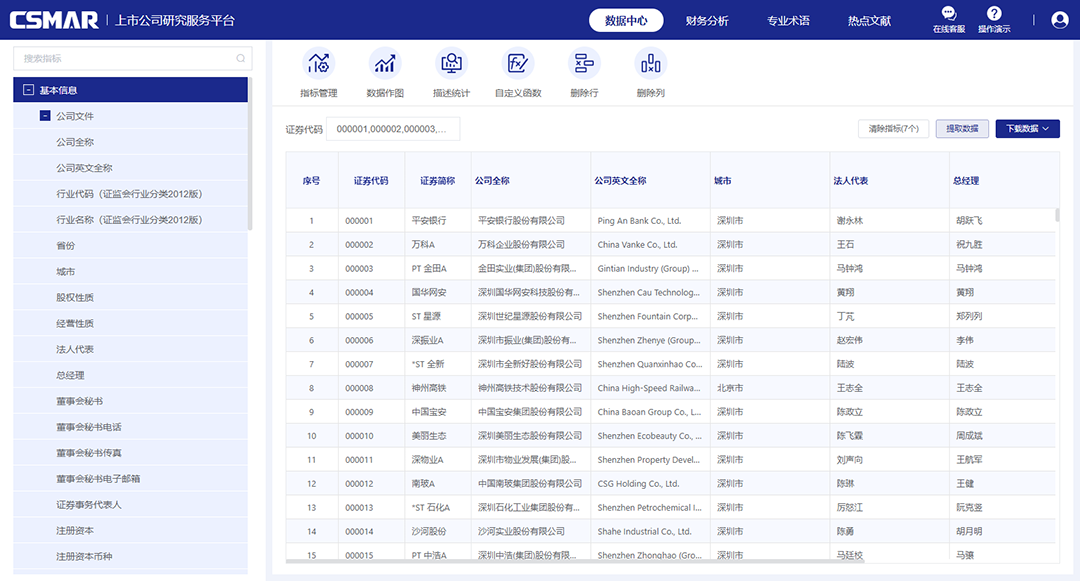The image size is (1080, 581).
Task: Open 在线客服 online customer service
Action: tap(948, 20)
